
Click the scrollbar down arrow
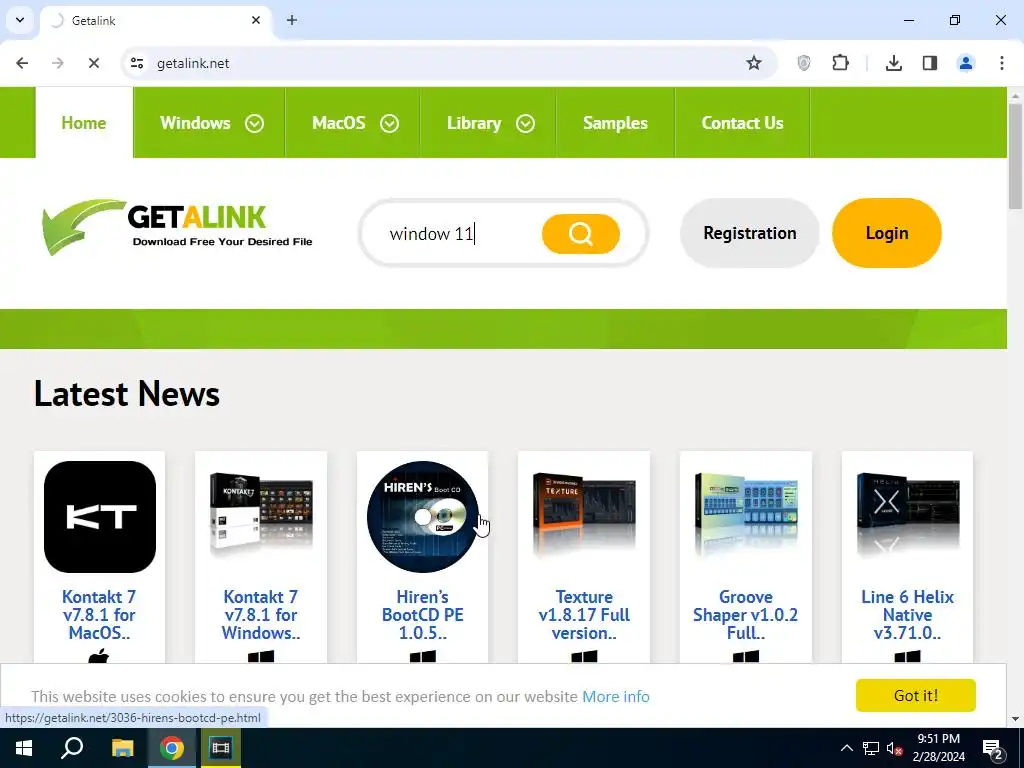click(1015, 720)
